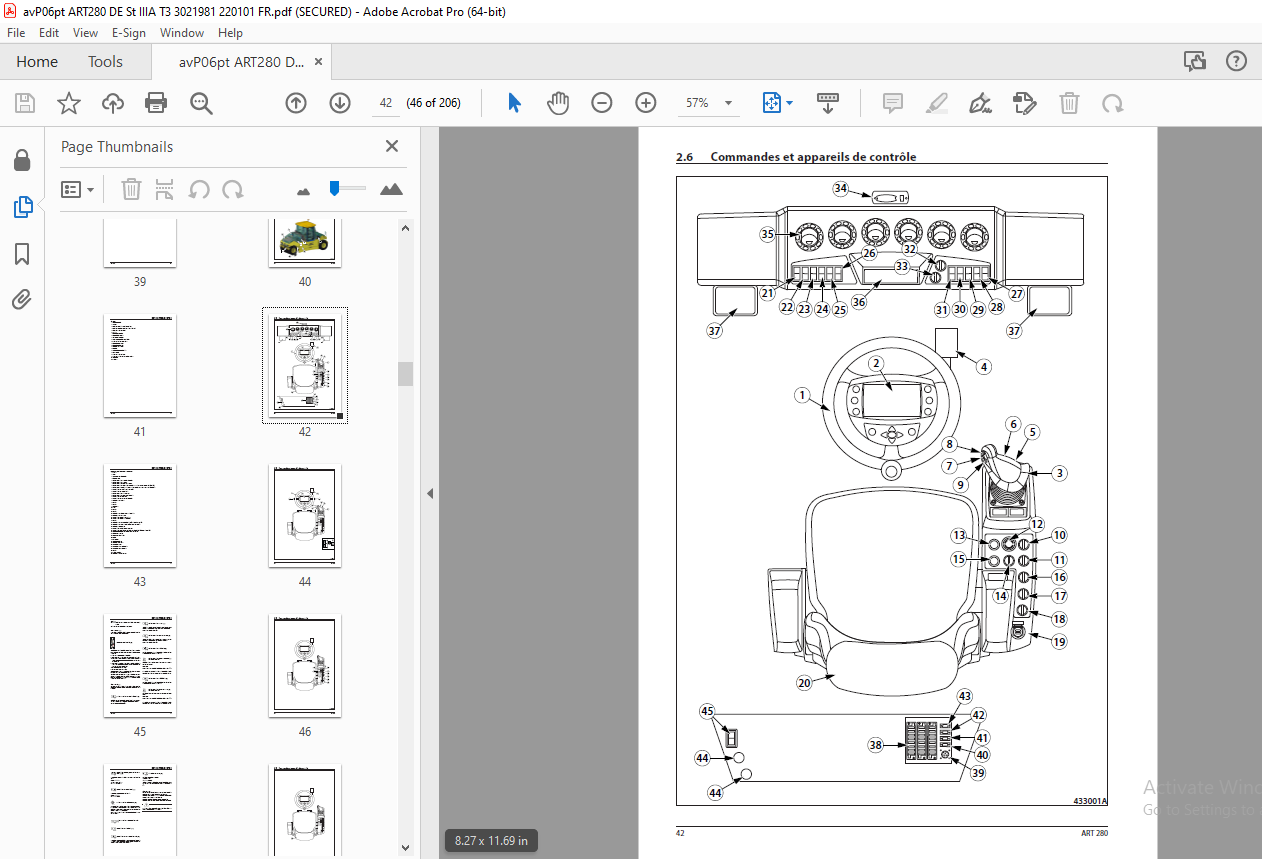The width and height of the screenshot is (1262, 859).
Task: Open the zoom level dropdown at 57%
Action: (709, 103)
